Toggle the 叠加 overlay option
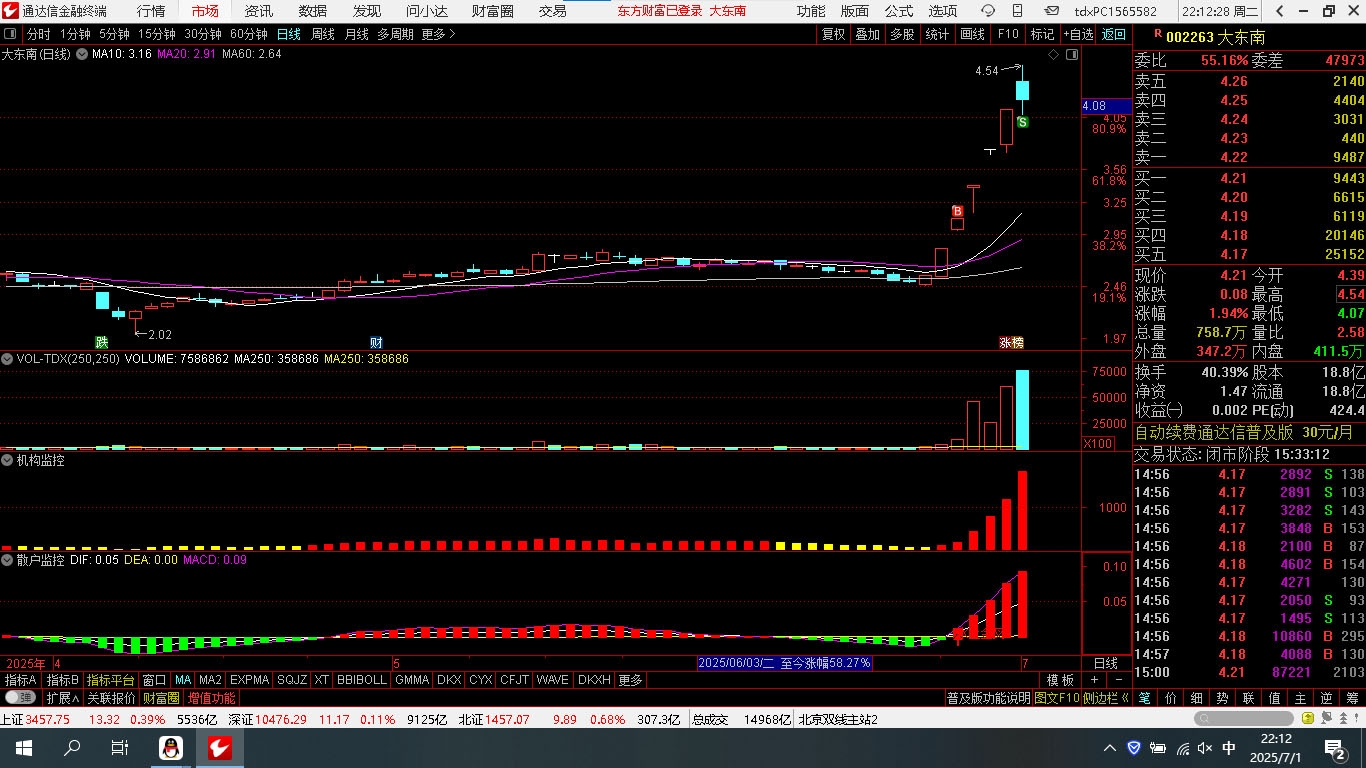This screenshot has height=768, width=1366. (867, 34)
